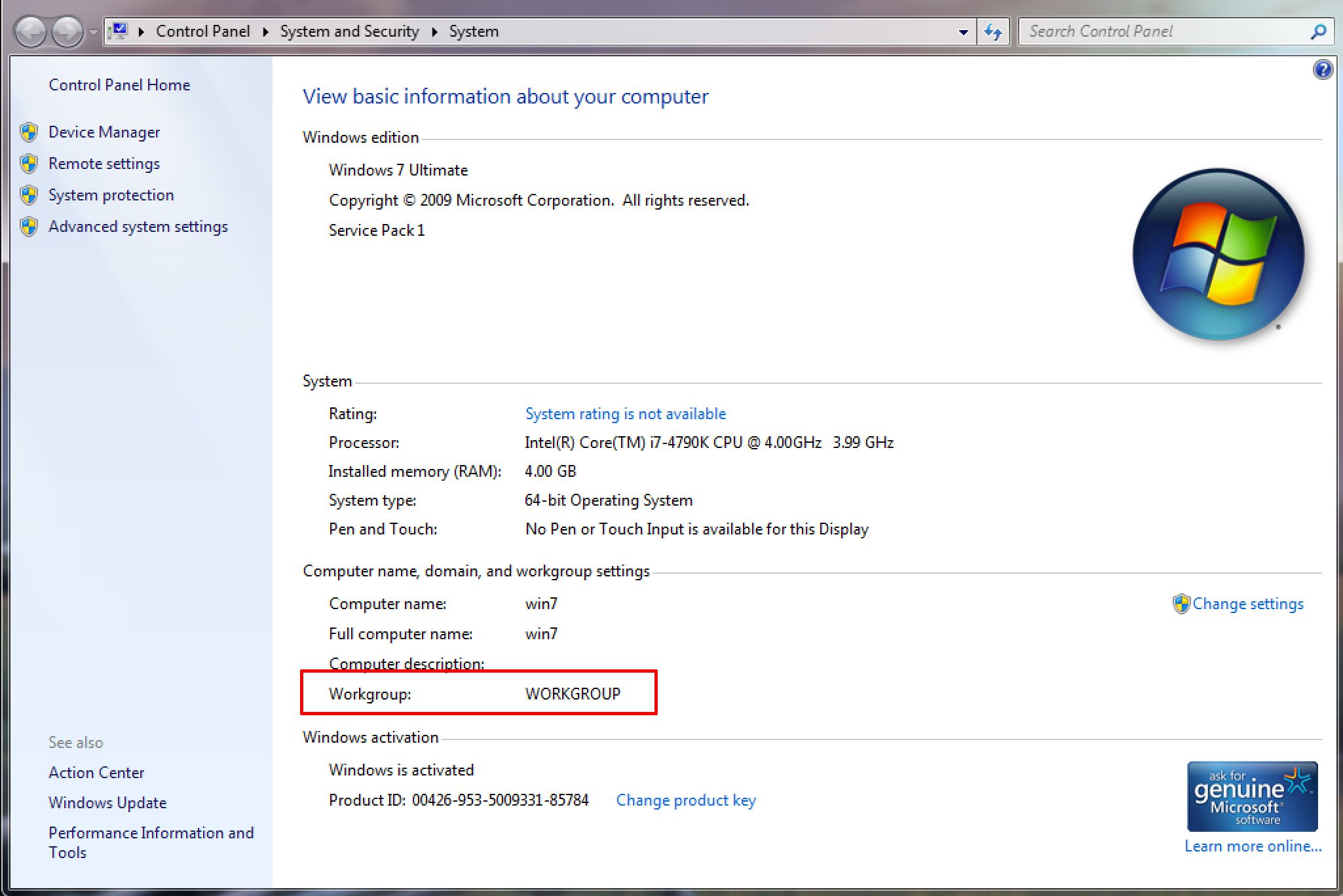Click the shield icon beside System protection

[29, 195]
